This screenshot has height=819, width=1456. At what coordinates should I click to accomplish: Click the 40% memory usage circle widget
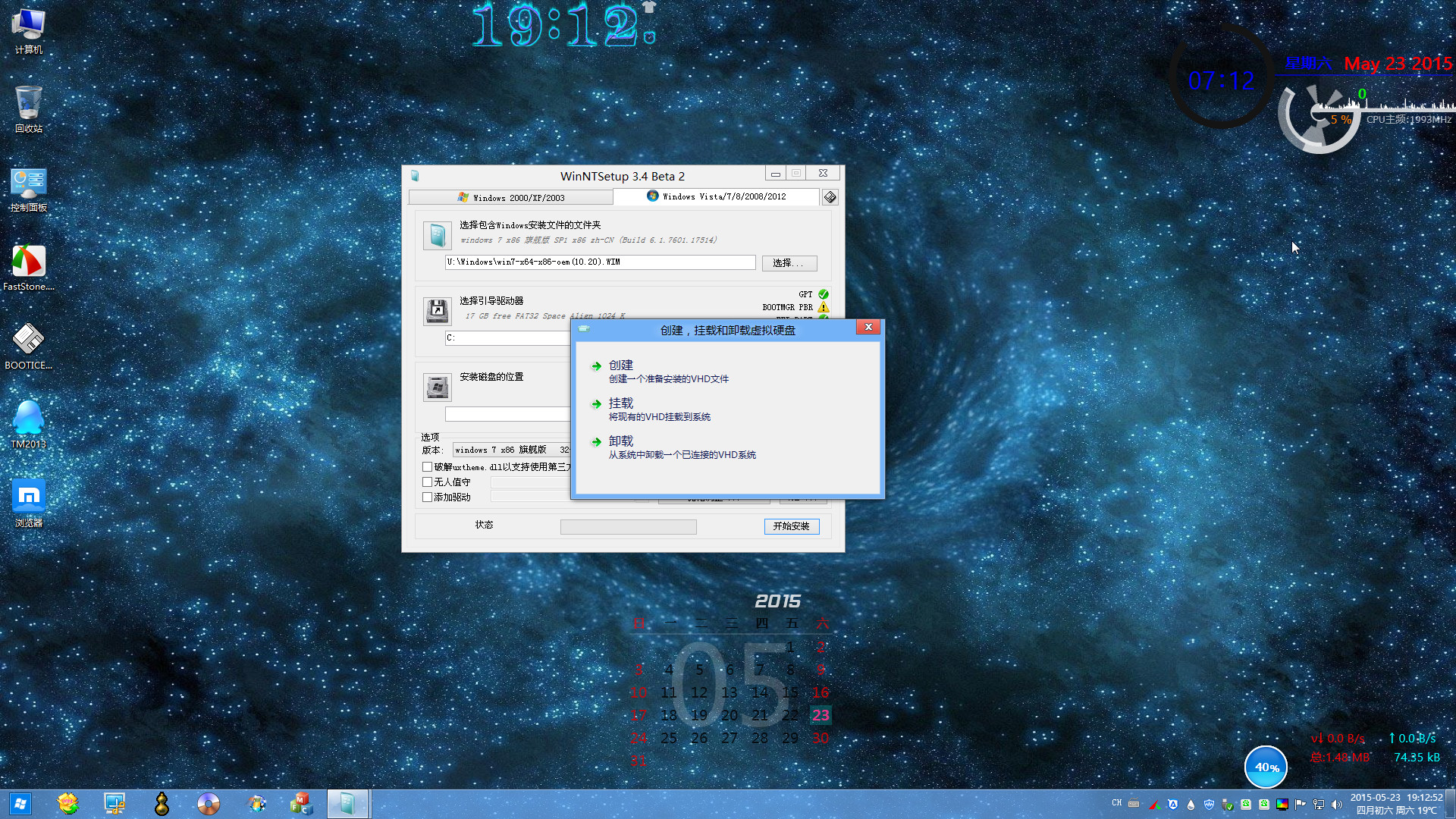point(1266,767)
